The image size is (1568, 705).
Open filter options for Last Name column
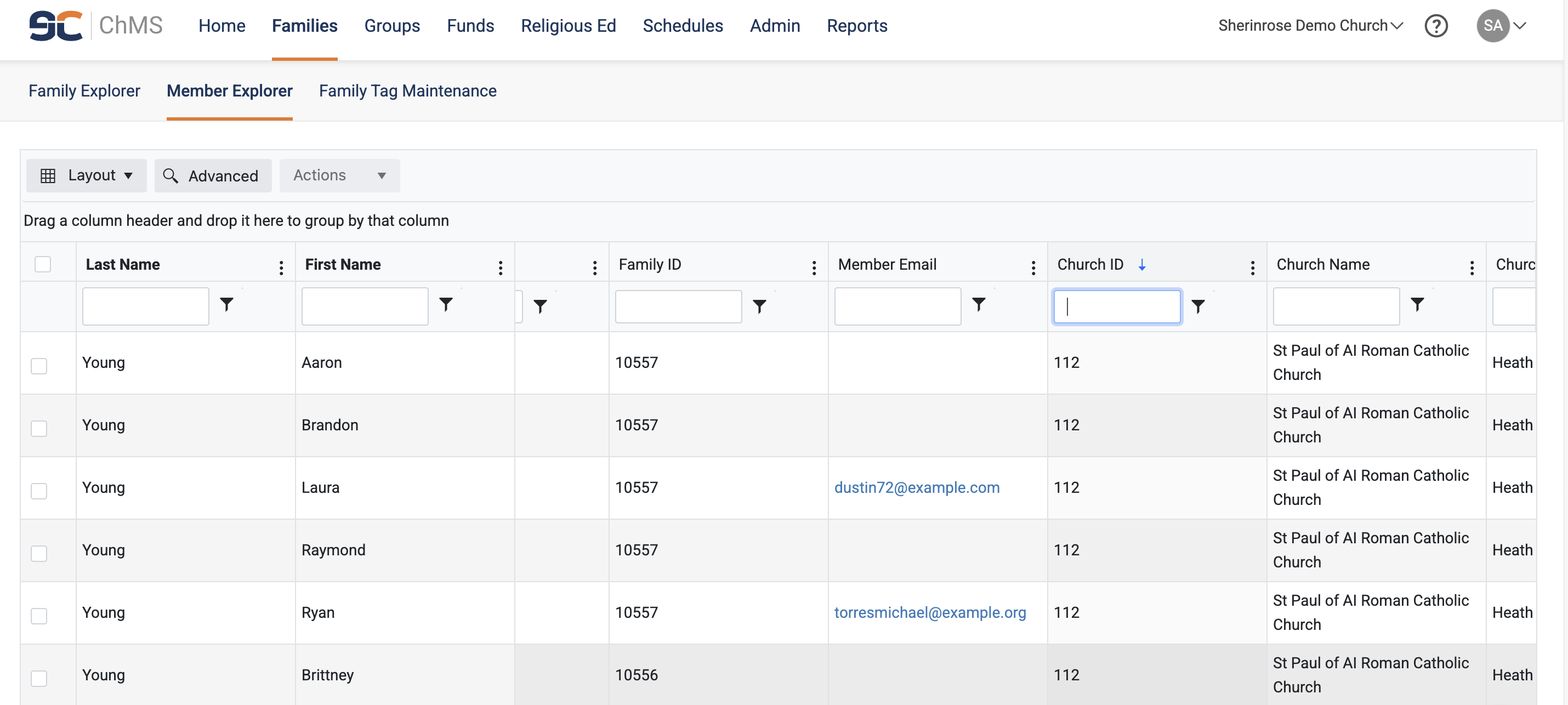pyautogui.click(x=226, y=304)
